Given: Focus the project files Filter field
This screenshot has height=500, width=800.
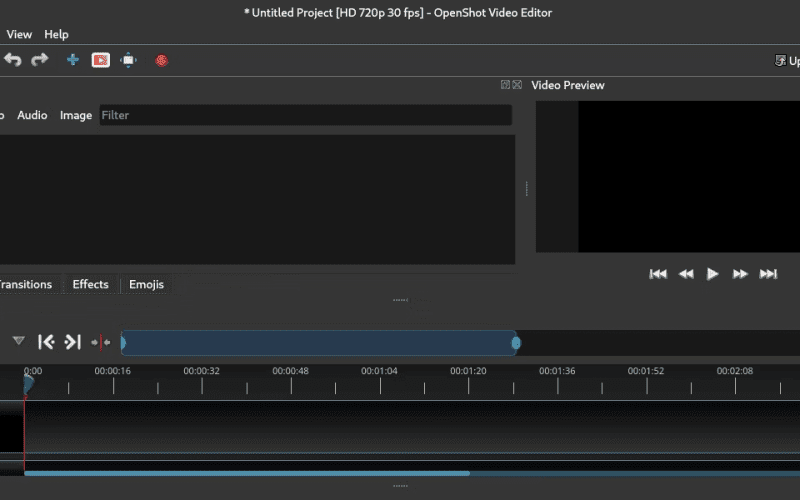Looking at the screenshot, I should pyautogui.click(x=306, y=115).
